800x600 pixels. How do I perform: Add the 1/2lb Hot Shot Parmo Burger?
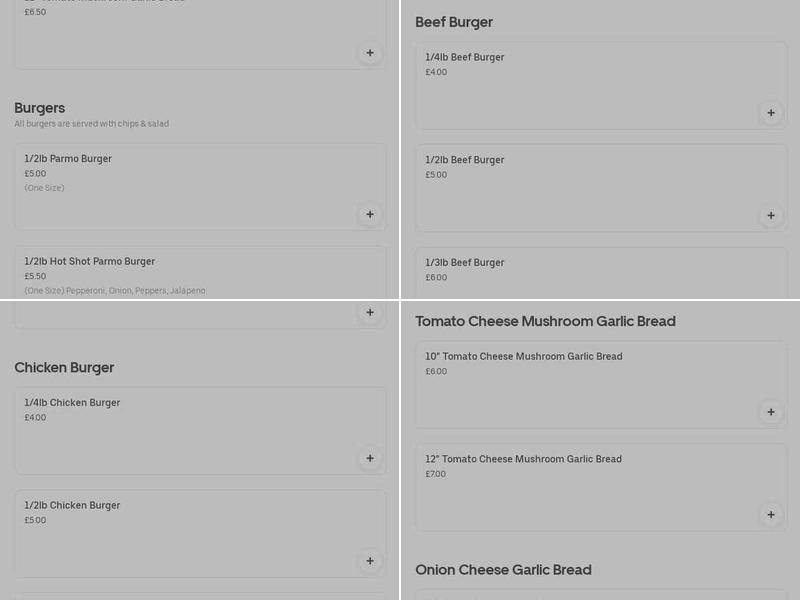[x=370, y=312]
